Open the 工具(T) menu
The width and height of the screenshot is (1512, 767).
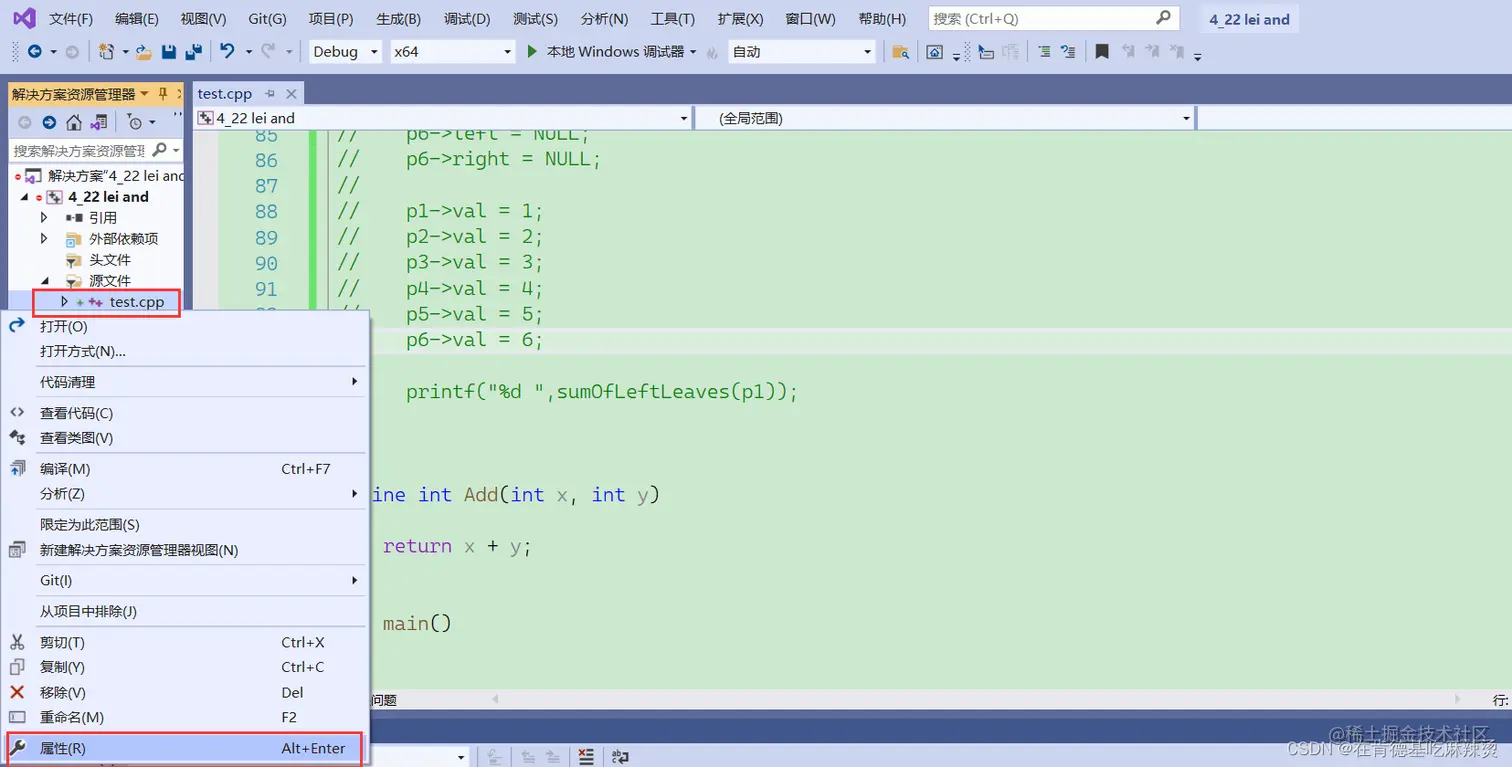673,19
